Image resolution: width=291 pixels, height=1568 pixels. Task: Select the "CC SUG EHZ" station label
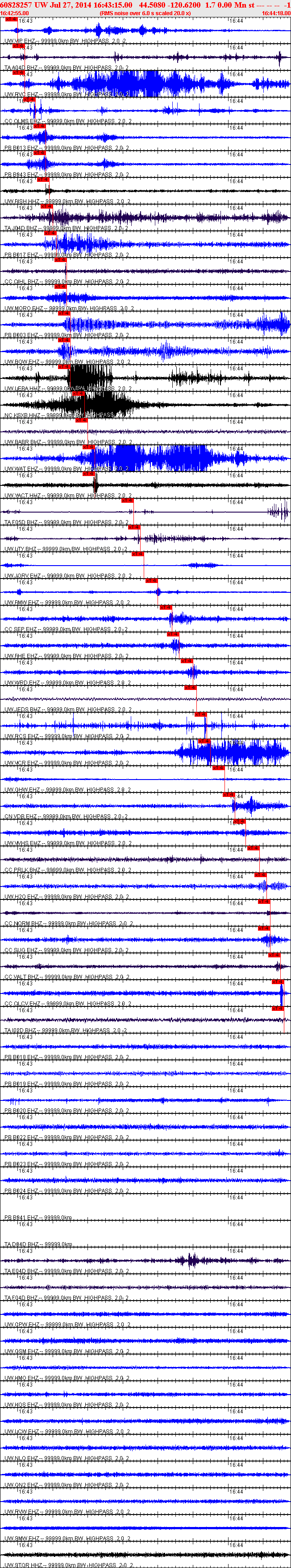coord(21,950)
